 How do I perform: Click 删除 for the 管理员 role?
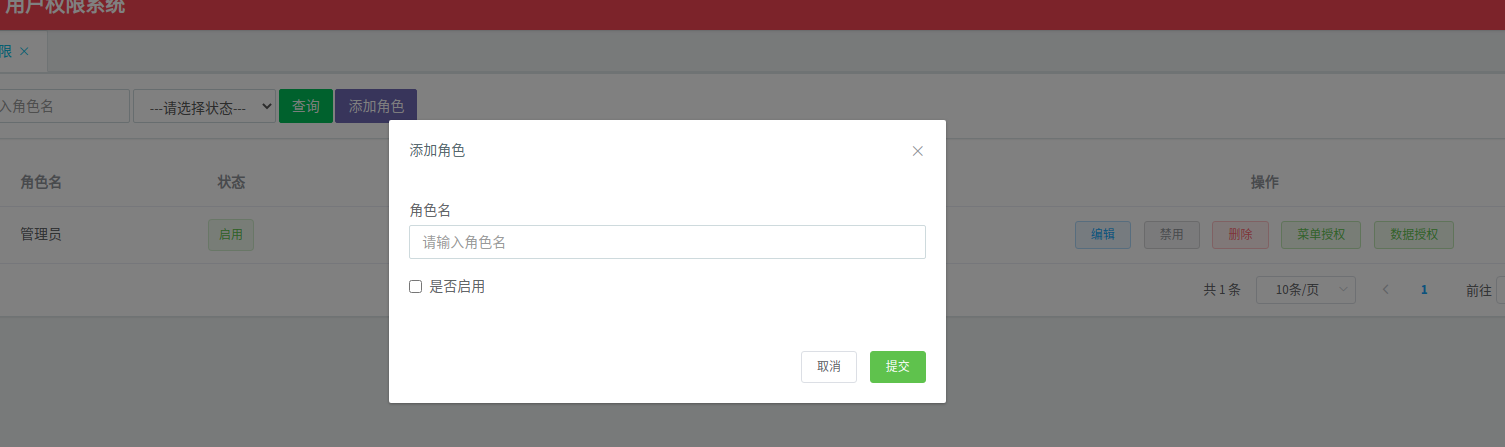[x=1240, y=235]
